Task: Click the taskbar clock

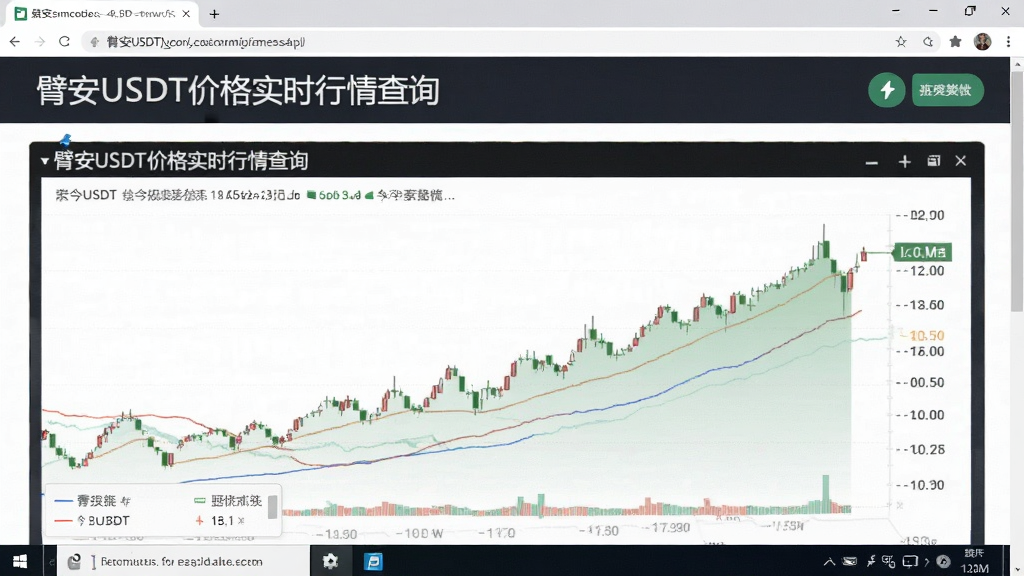Action: tap(974, 562)
